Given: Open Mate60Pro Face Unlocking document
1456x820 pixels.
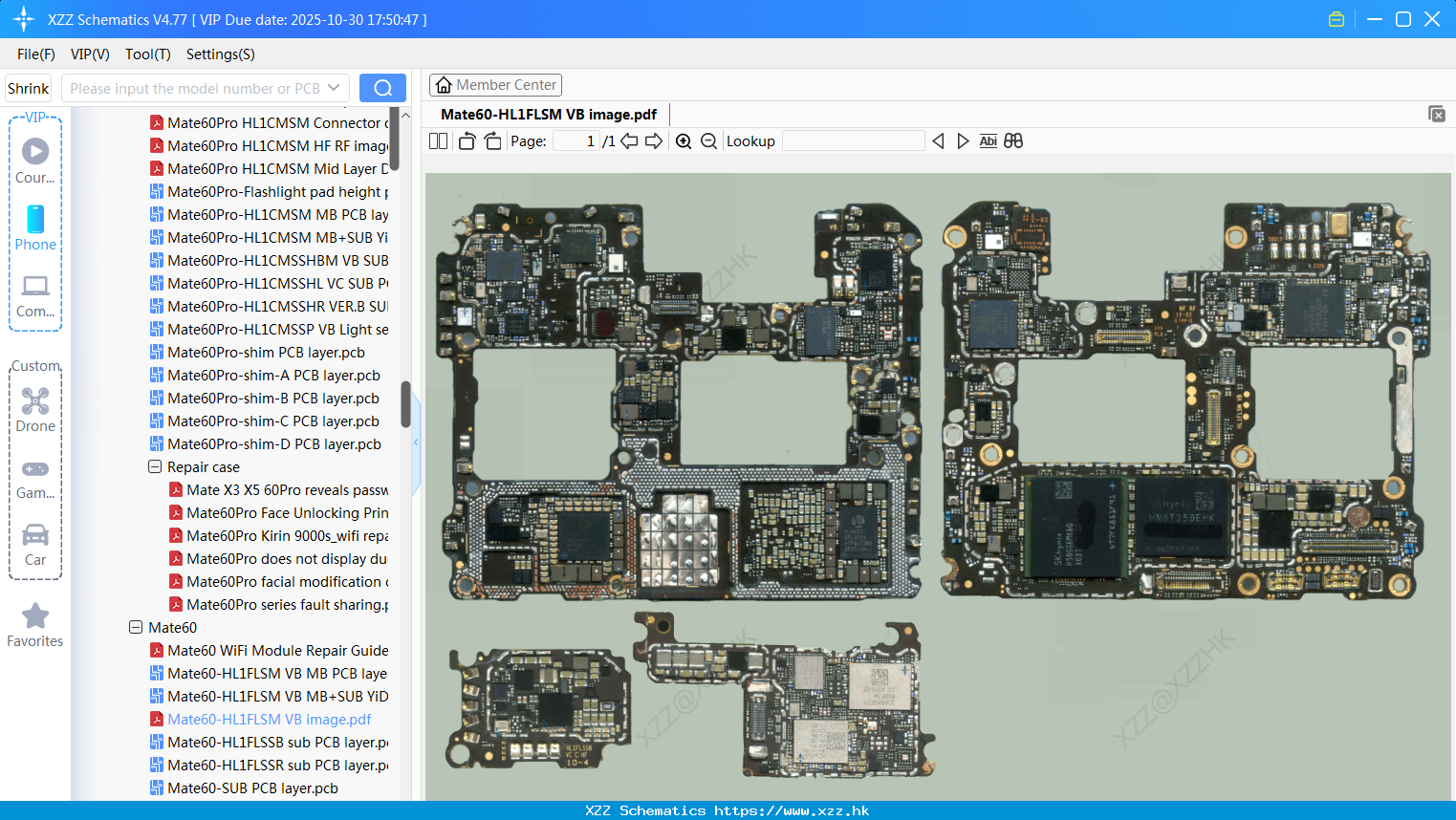Looking at the screenshot, I should click(x=278, y=512).
